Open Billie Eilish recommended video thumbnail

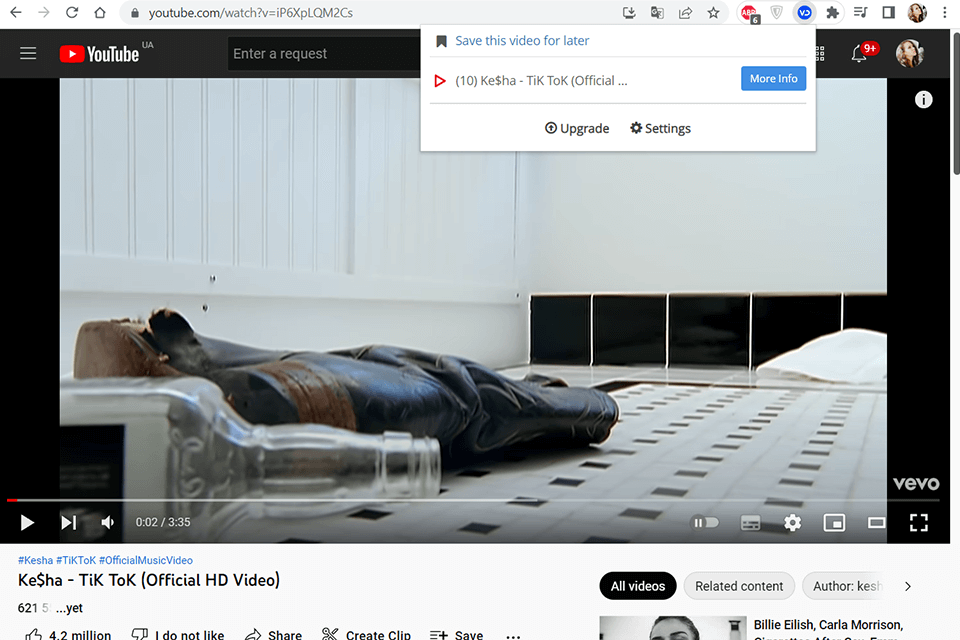[673, 628]
